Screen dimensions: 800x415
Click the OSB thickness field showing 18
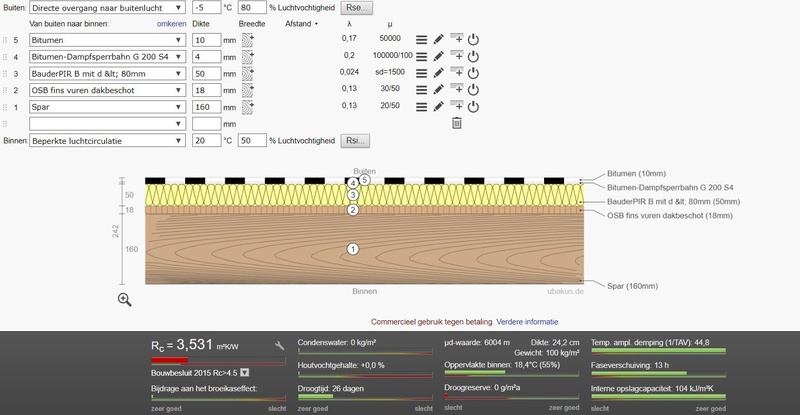point(207,90)
